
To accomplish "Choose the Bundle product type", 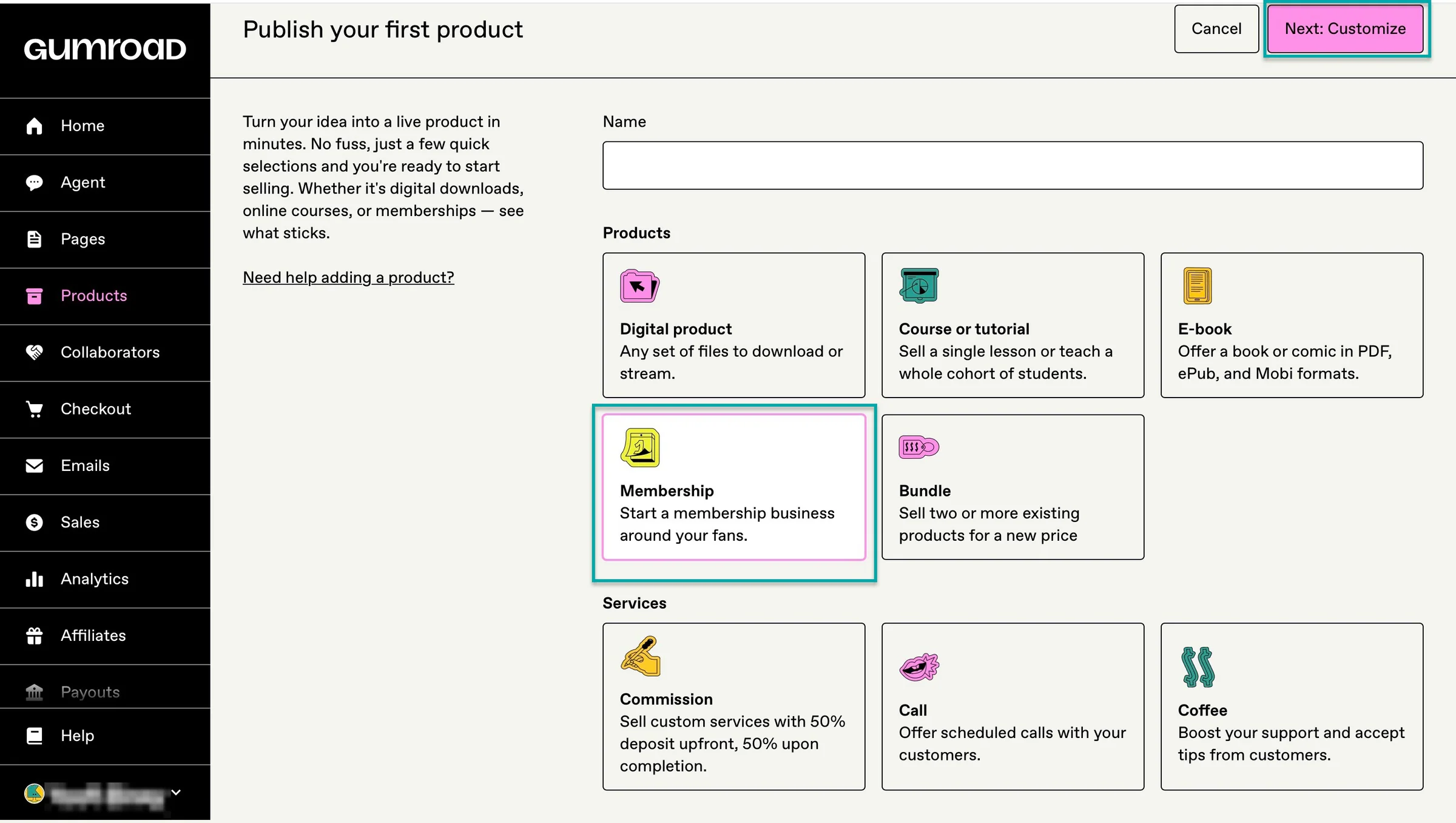I will [x=1013, y=487].
